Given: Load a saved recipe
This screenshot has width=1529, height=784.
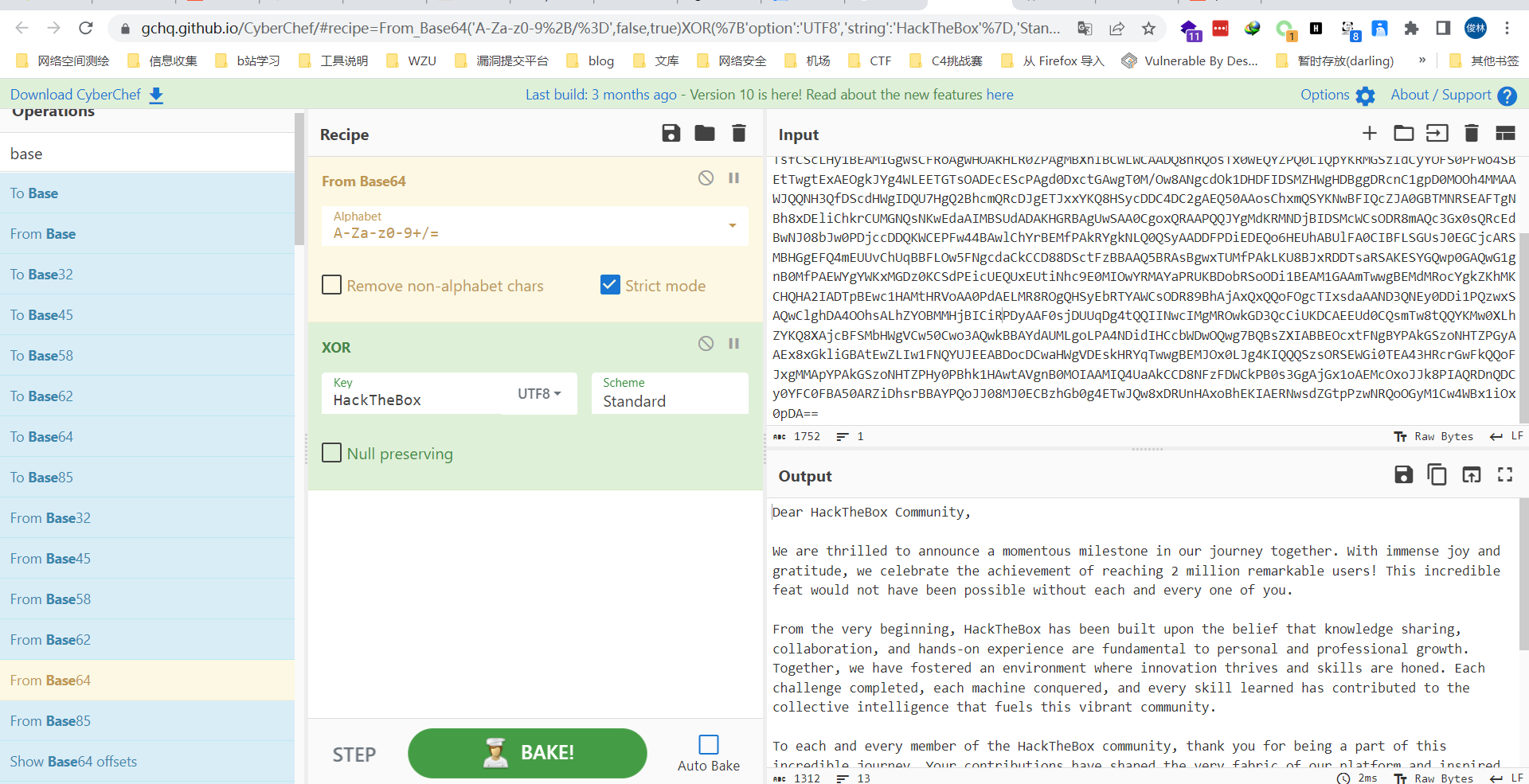Looking at the screenshot, I should point(705,134).
